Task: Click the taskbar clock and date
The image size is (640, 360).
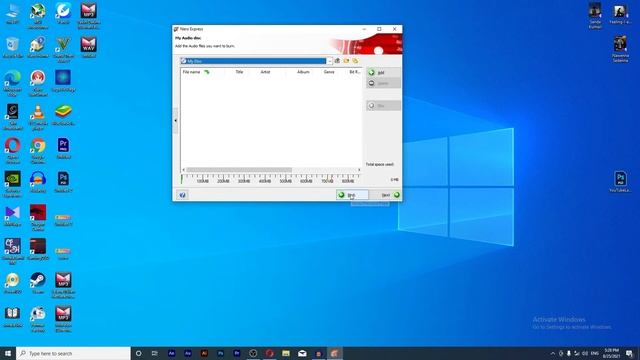Action: tap(611, 353)
